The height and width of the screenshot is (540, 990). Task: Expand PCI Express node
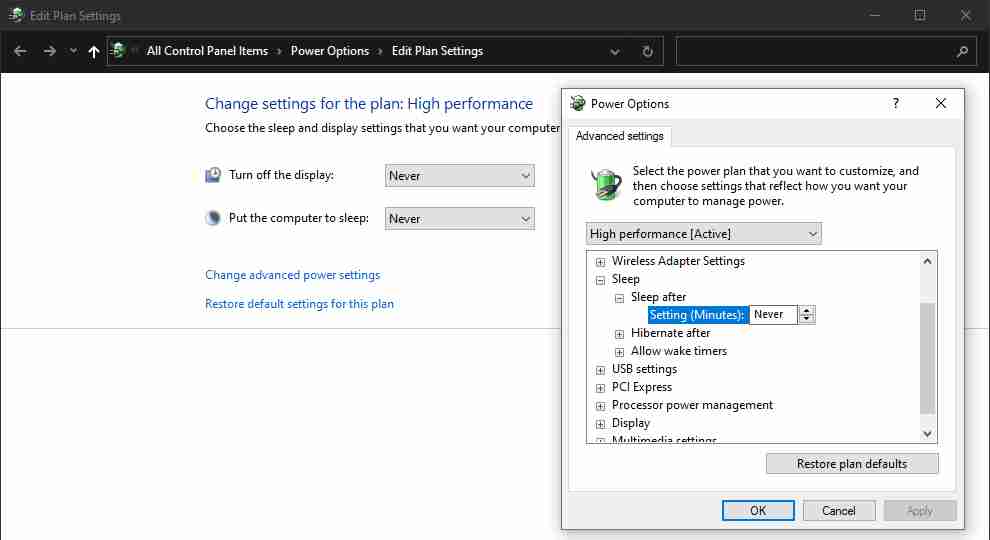tap(600, 388)
